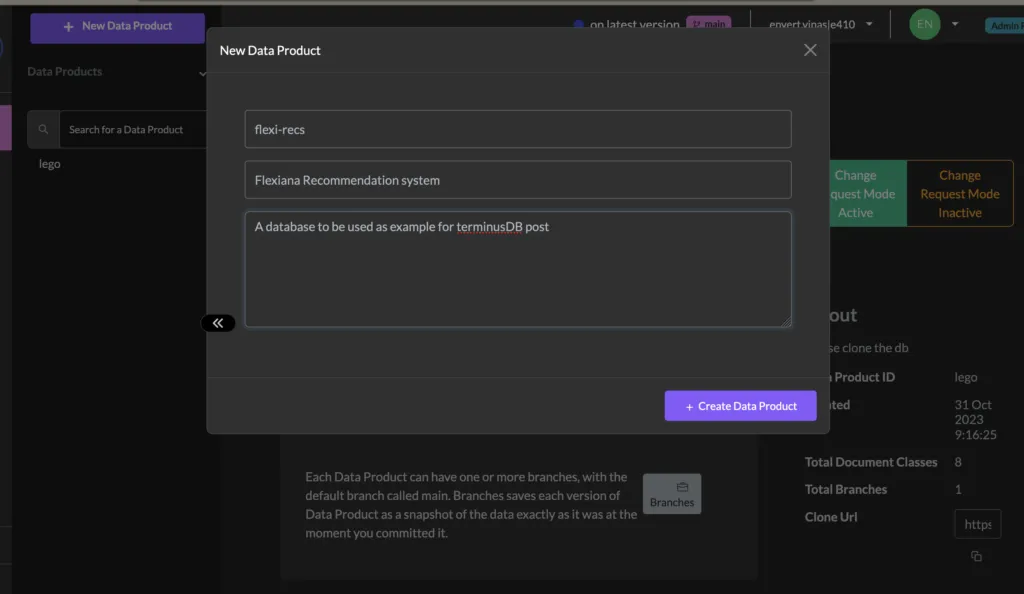Click the Total Branches label

pyautogui.click(x=846, y=490)
